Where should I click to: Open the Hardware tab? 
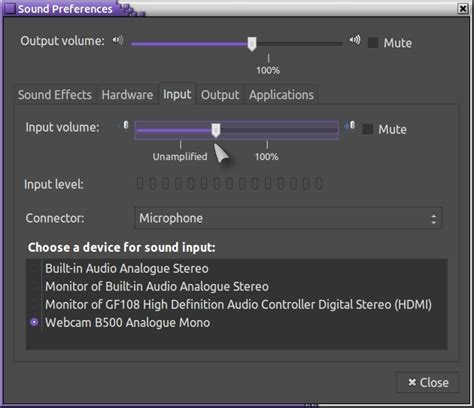127,95
